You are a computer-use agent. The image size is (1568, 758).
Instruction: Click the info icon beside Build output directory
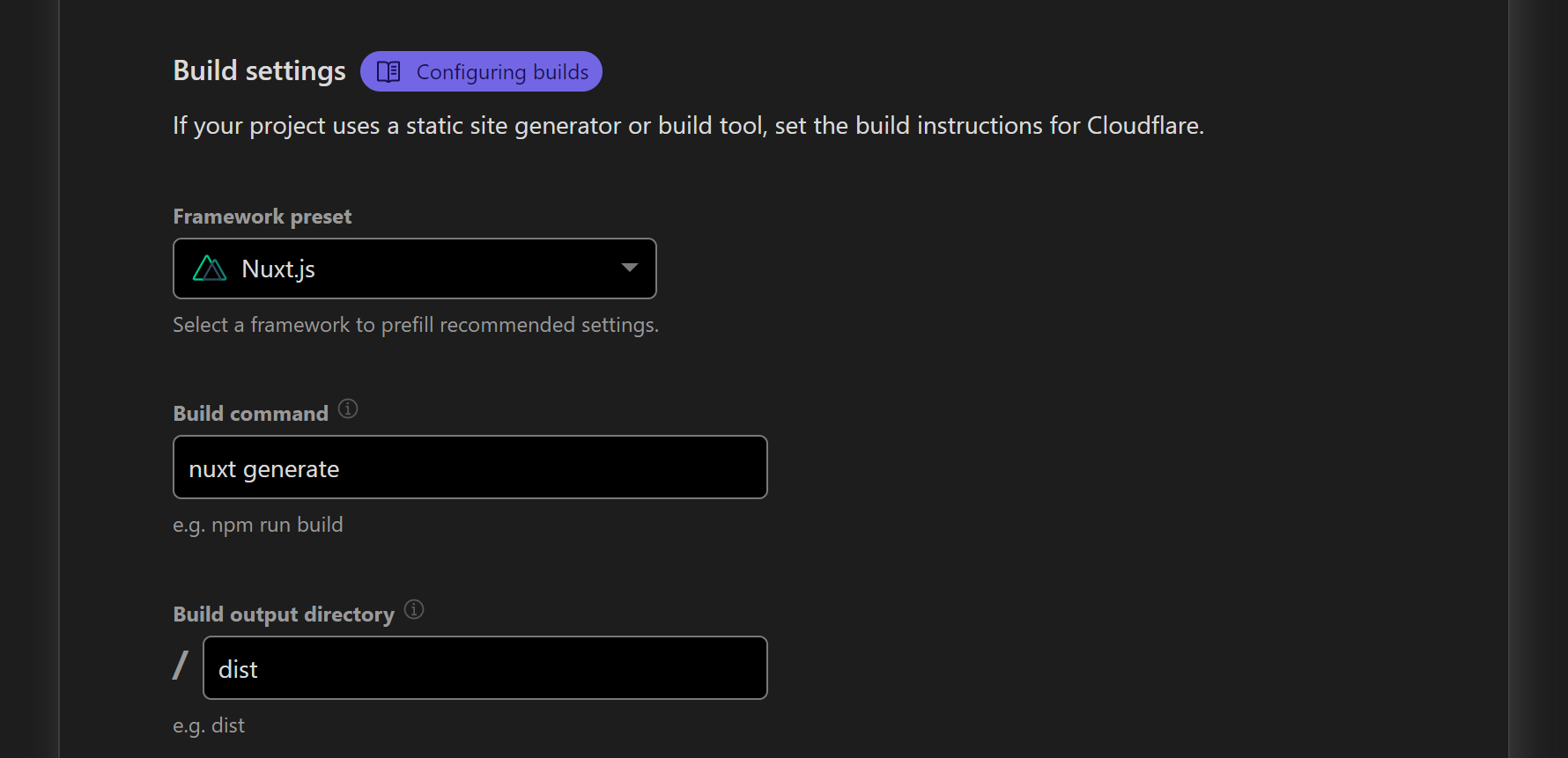pyautogui.click(x=413, y=609)
